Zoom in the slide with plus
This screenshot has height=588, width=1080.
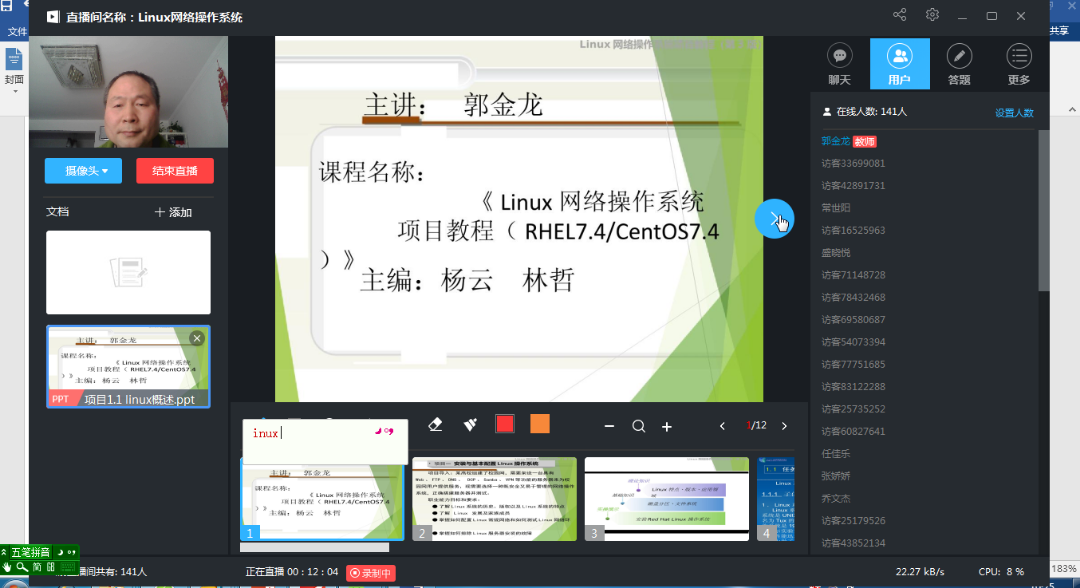coord(667,426)
